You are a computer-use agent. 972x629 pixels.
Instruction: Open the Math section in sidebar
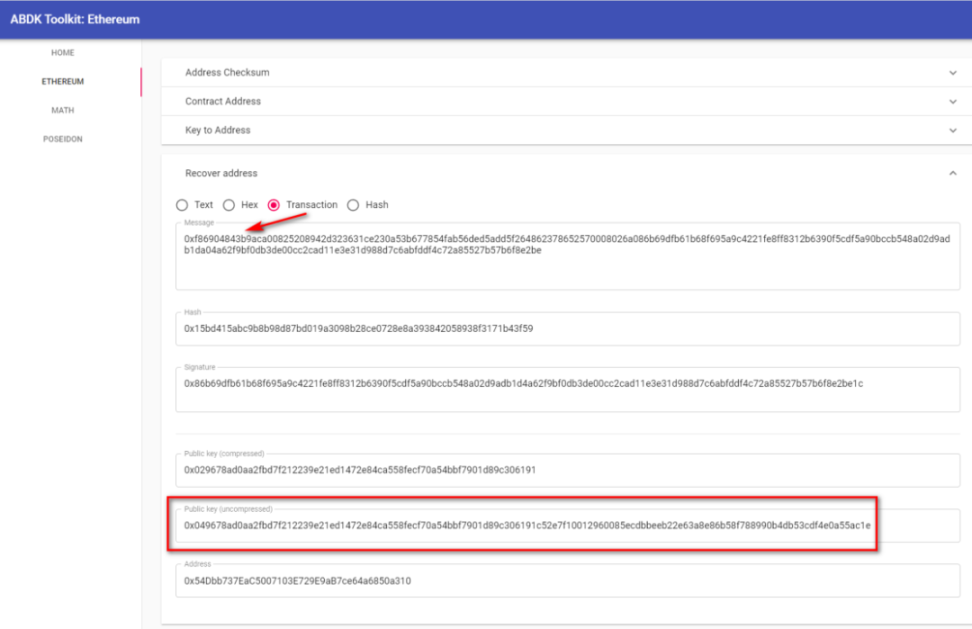pos(63,111)
